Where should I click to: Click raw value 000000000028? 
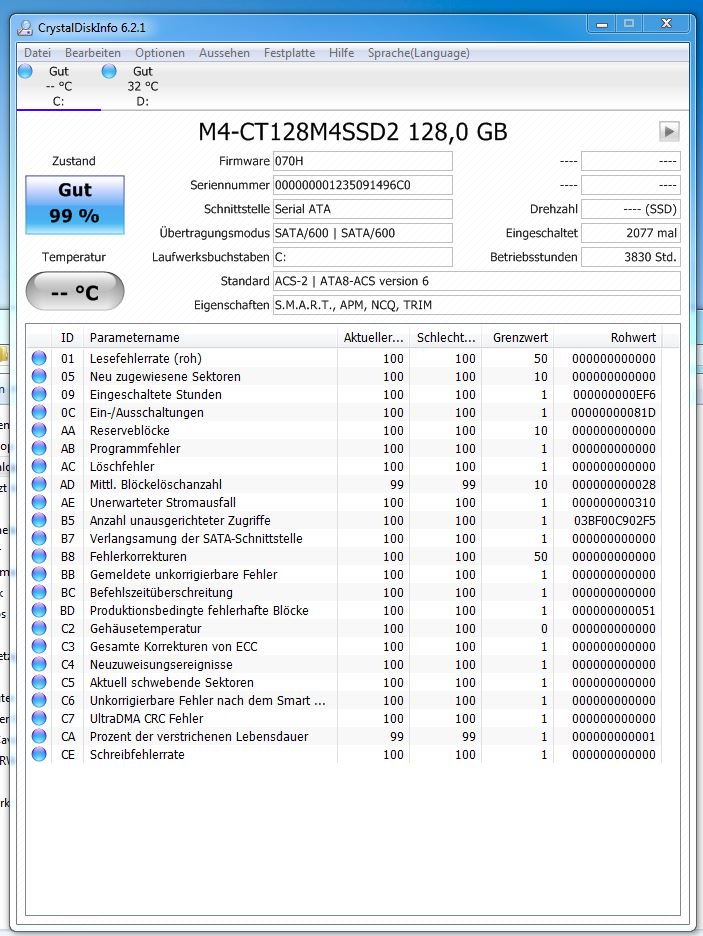[614, 484]
